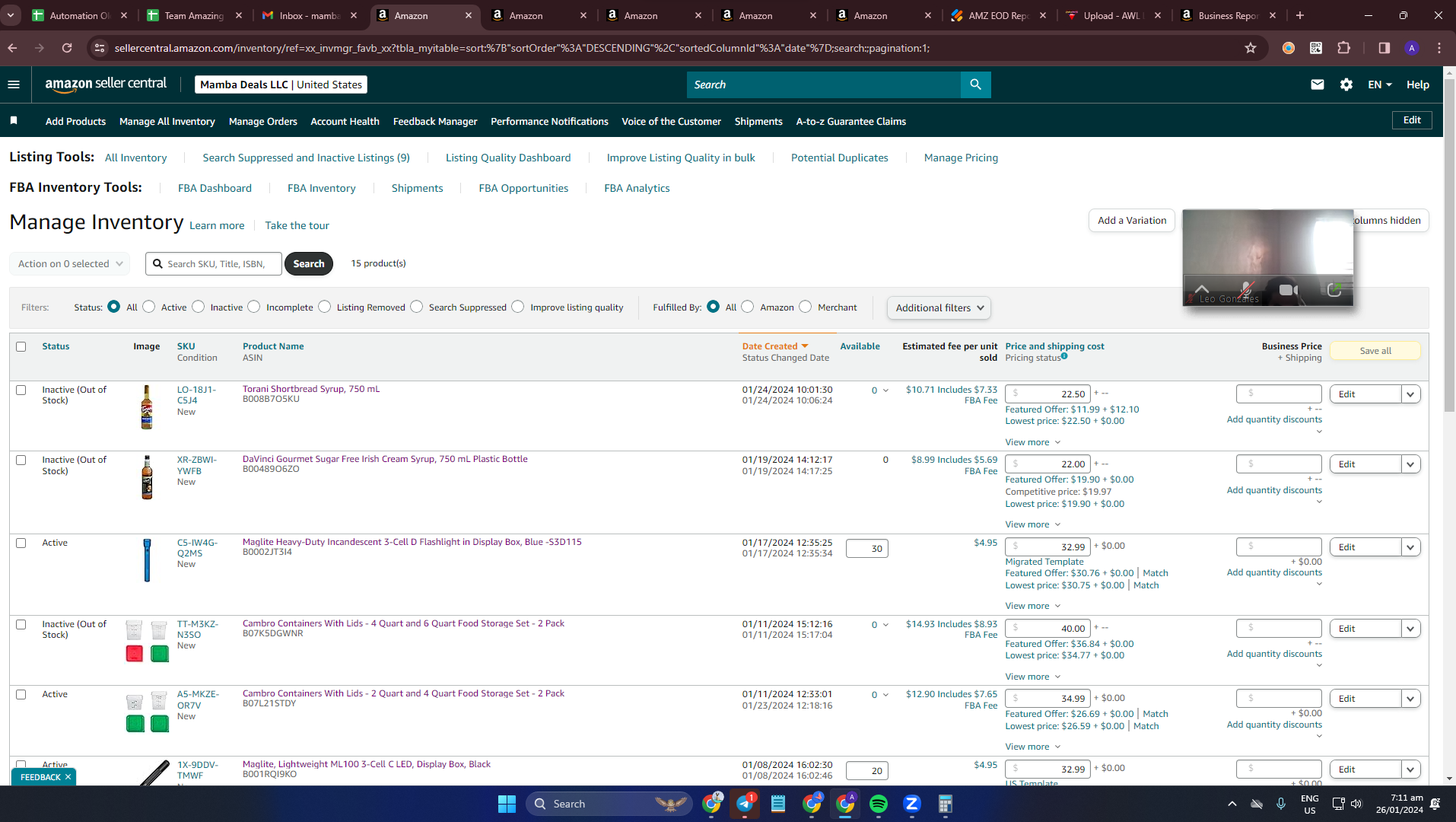This screenshot has height=822, width=1456.
Task: Click the Maglite Blue Flashlight product thumbnail
Action: [147, 559]
